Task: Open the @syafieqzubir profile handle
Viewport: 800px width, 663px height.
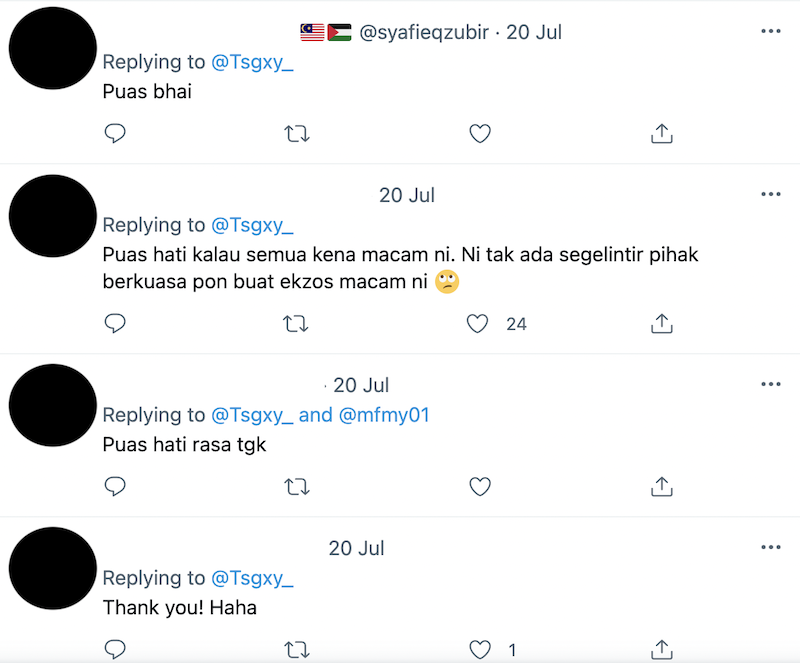Action: 427,32
